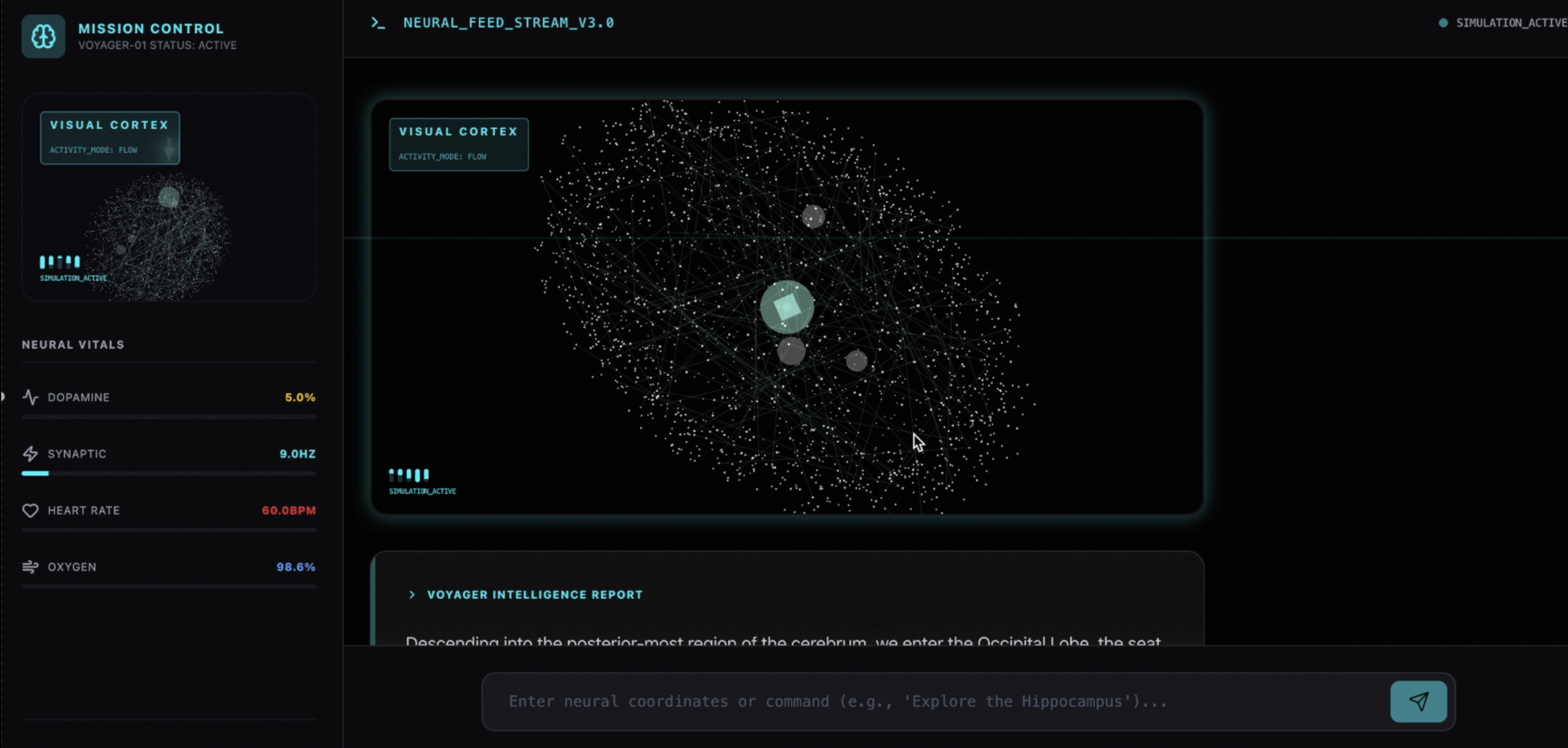Image resolution: width=1568 pixels, height=748 pixels.
Task: Click the Synaptic 9.0HZ progress bar
Action: (x=169, y=474)
